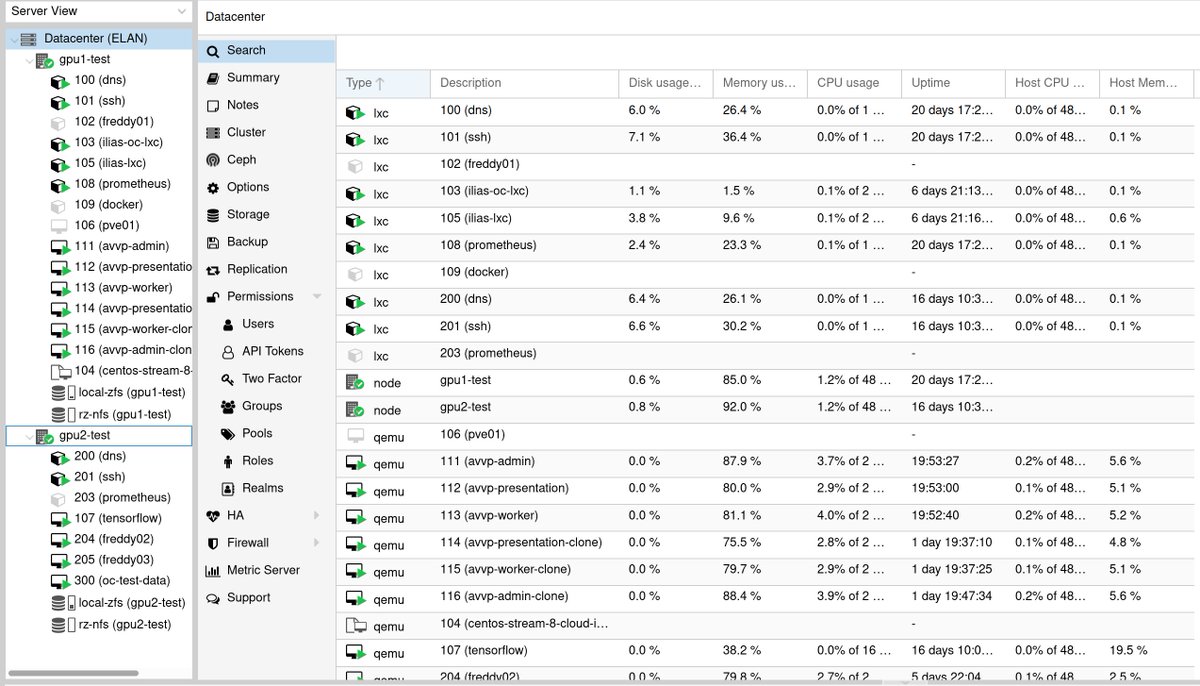Click the Datacenter server icon in tree

29,39
